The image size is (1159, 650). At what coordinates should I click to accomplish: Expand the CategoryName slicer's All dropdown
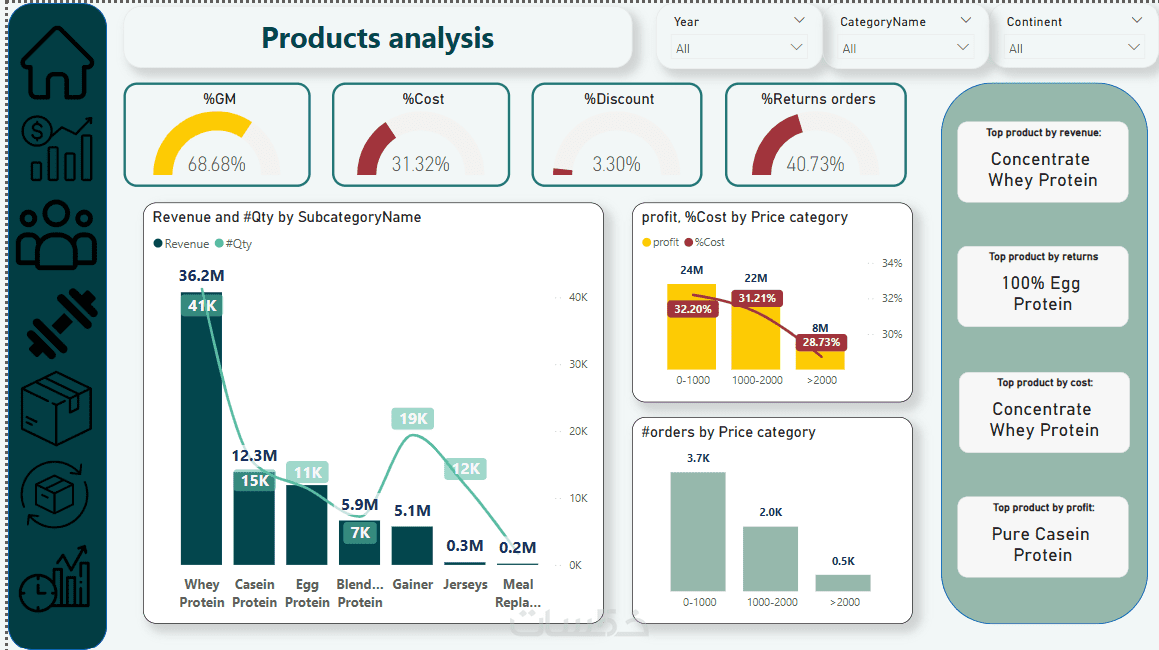click(906, 48)
